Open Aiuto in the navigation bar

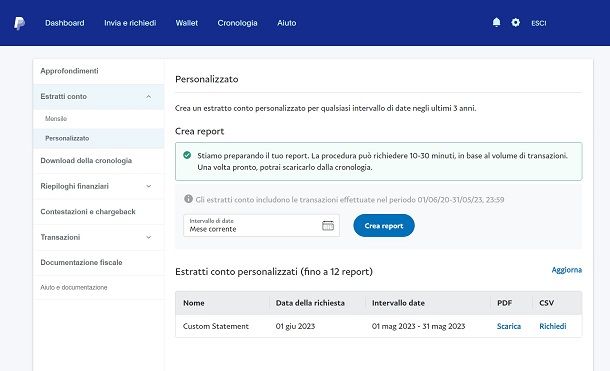click(x=287, y=23)
